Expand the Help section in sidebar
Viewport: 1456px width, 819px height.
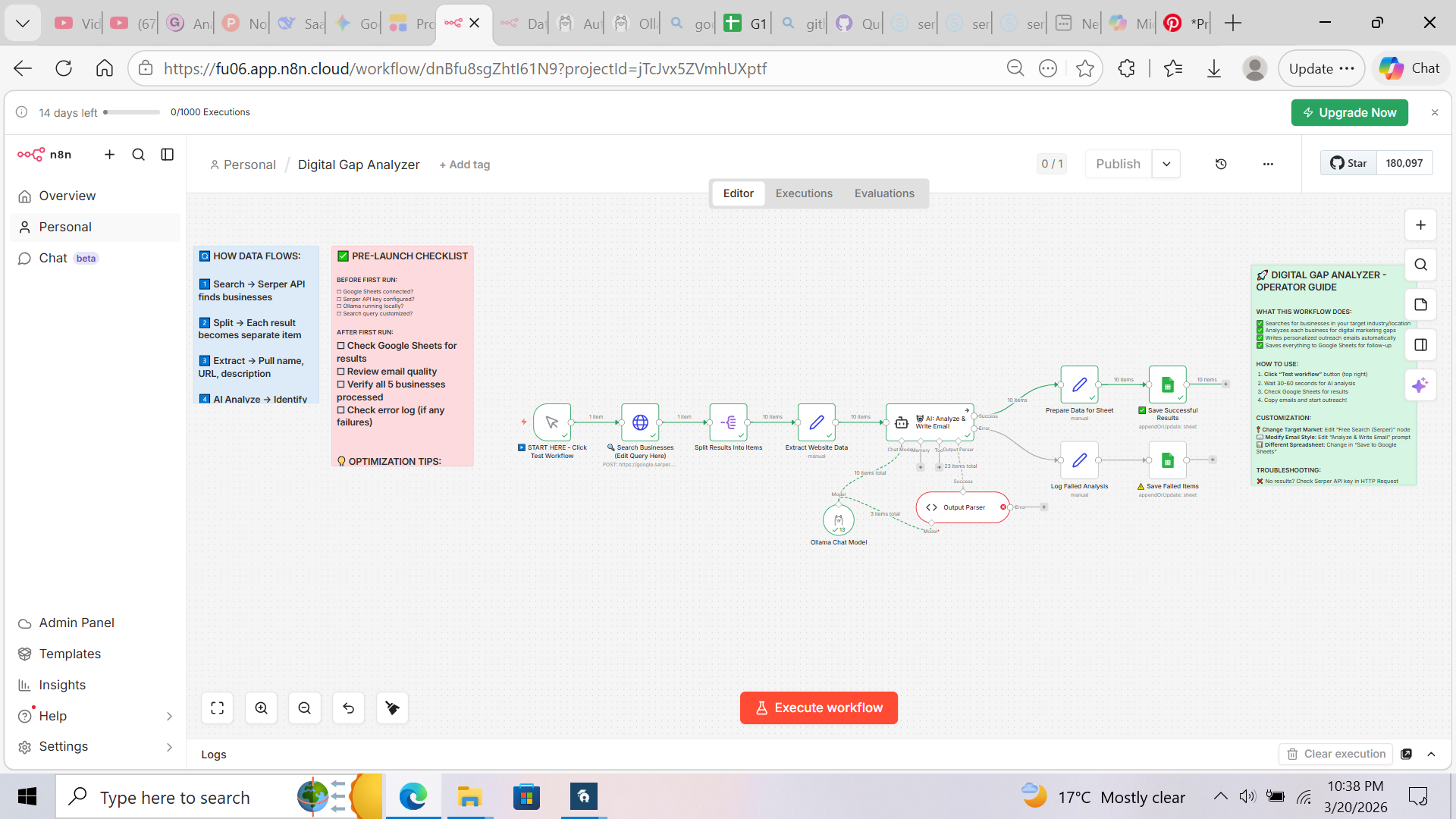[169, 716]
